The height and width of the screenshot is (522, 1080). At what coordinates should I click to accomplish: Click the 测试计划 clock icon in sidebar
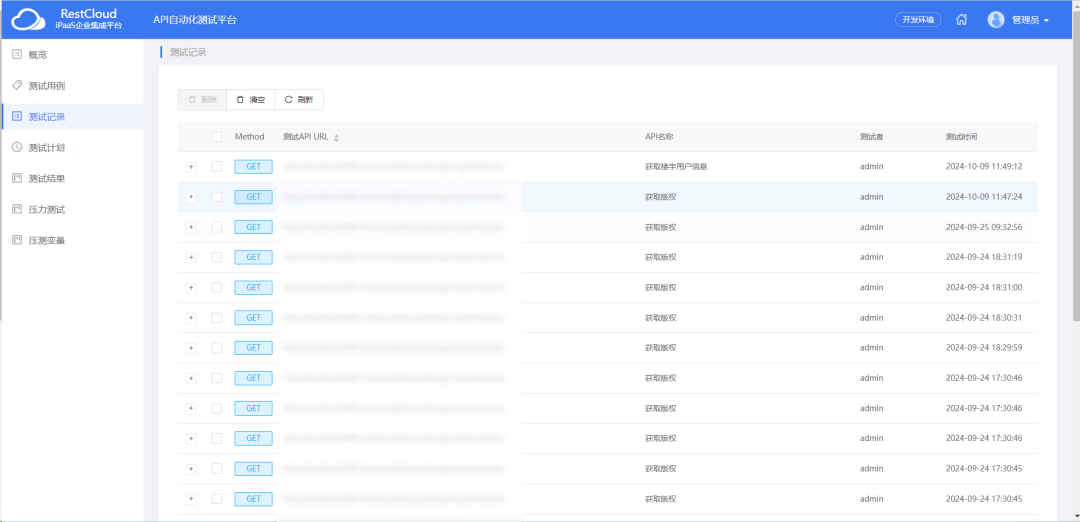click(x=17, y=148)
